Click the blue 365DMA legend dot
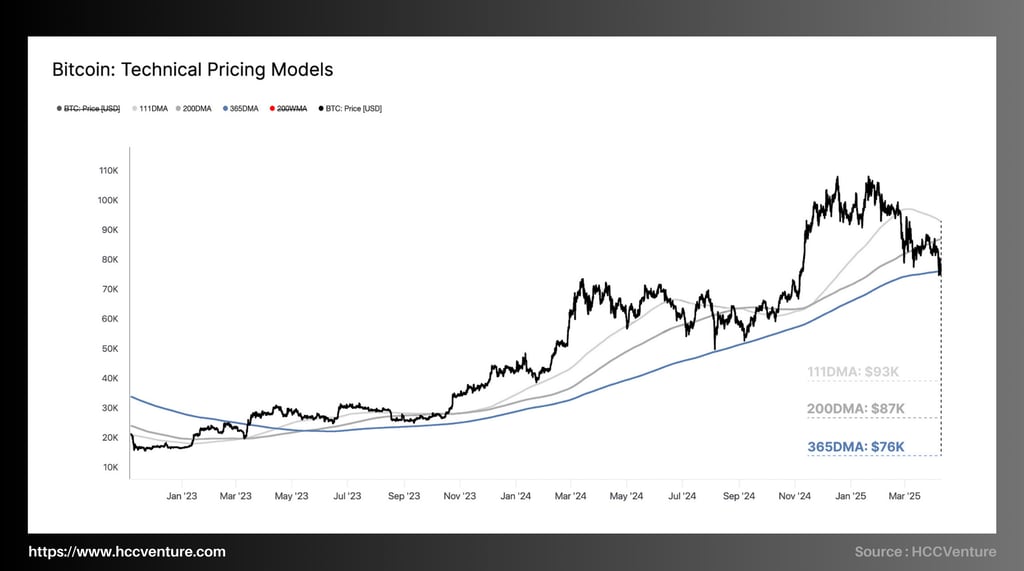1024x571 pixels. tap(225, 108)
